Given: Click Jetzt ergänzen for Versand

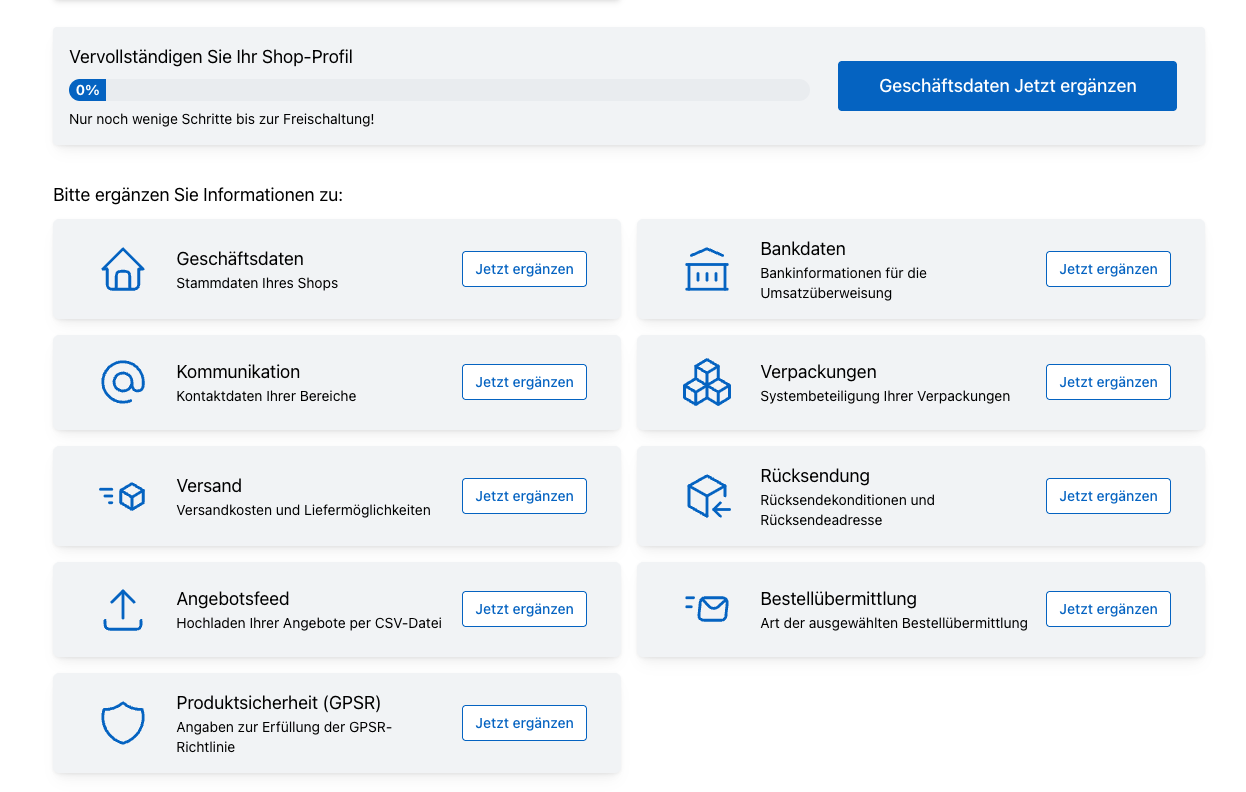Looking at the screenshot, I should (524, 496).
